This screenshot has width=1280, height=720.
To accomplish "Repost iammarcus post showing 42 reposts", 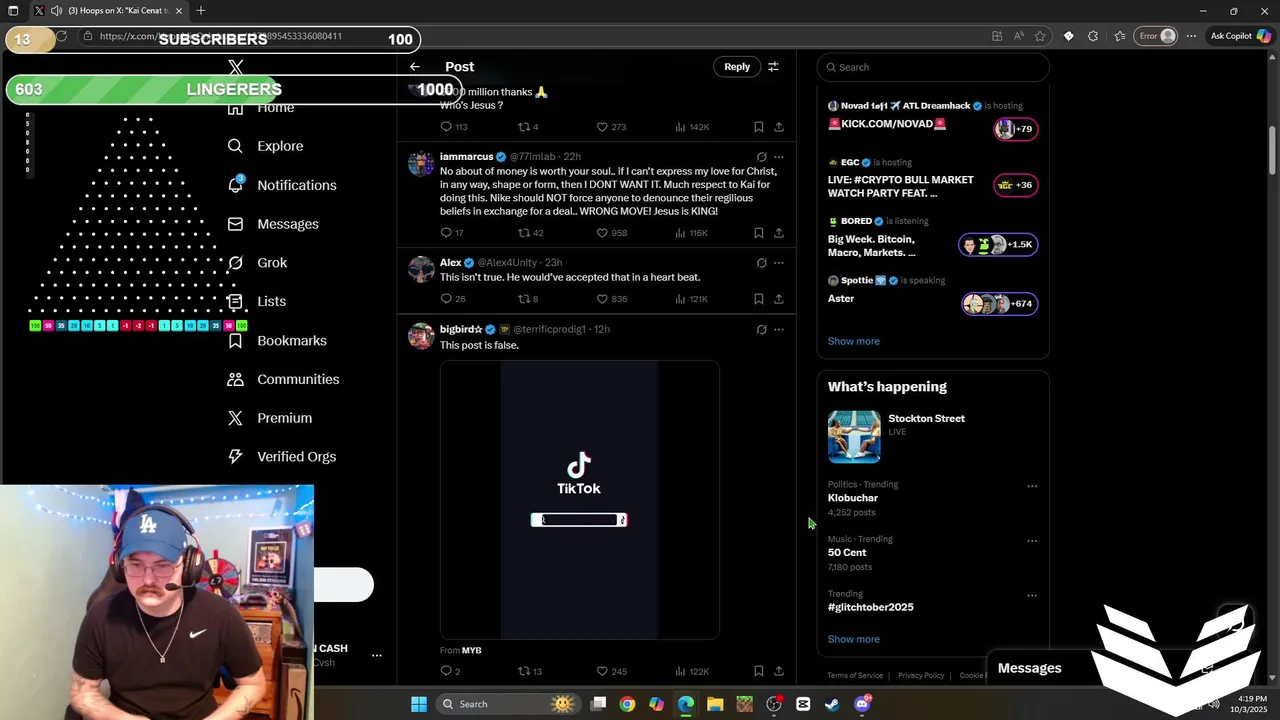I will [530, 233].
